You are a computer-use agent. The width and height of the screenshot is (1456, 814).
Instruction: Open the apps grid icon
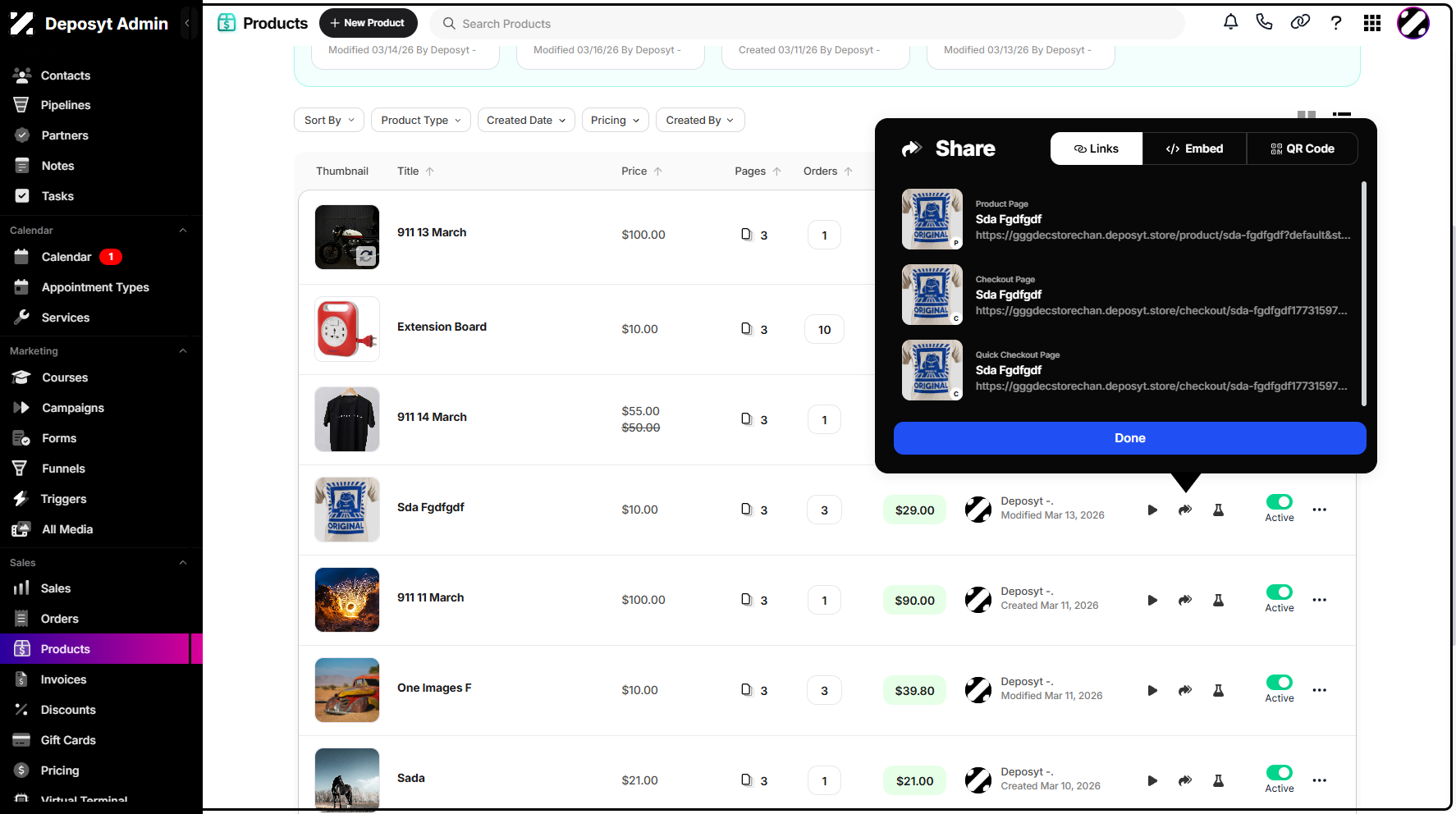(1372, 23)
